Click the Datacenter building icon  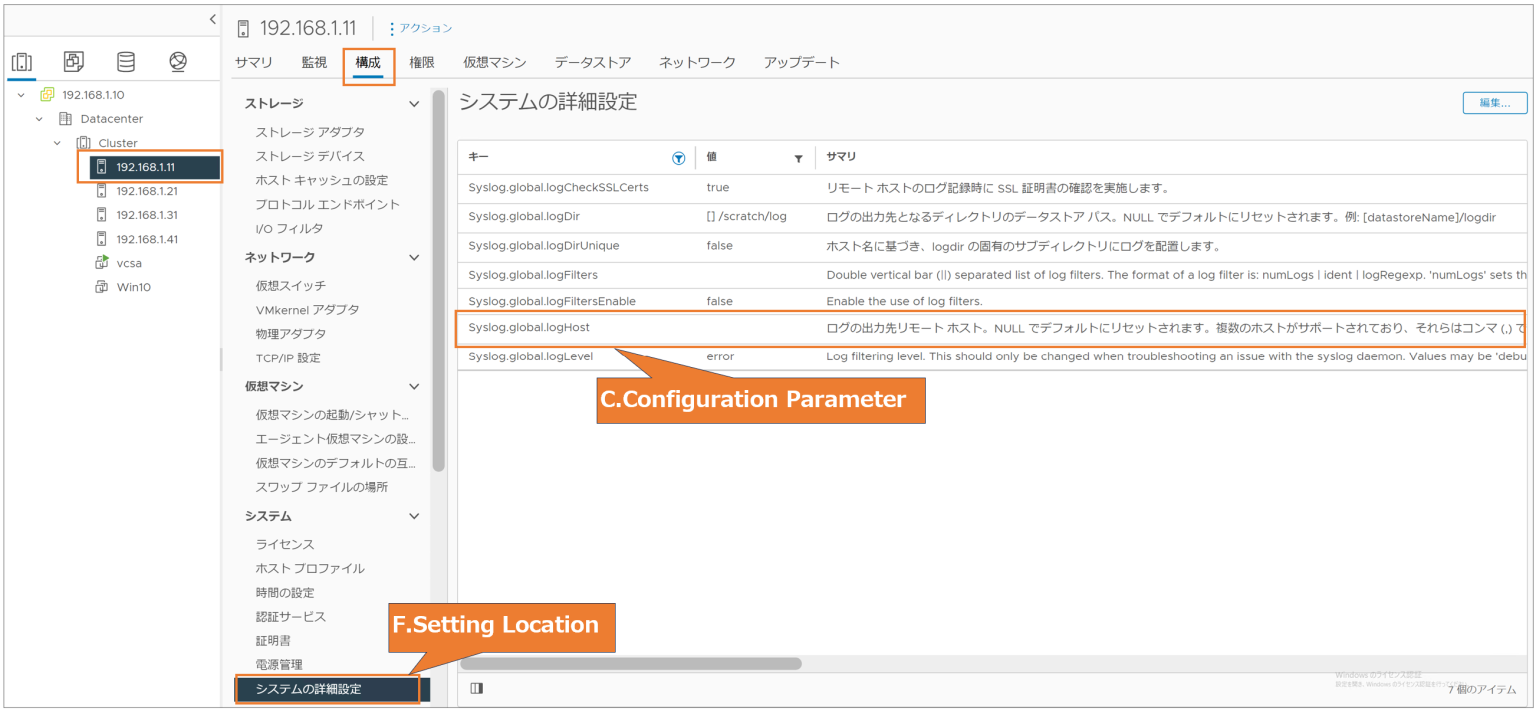point(65,119)
